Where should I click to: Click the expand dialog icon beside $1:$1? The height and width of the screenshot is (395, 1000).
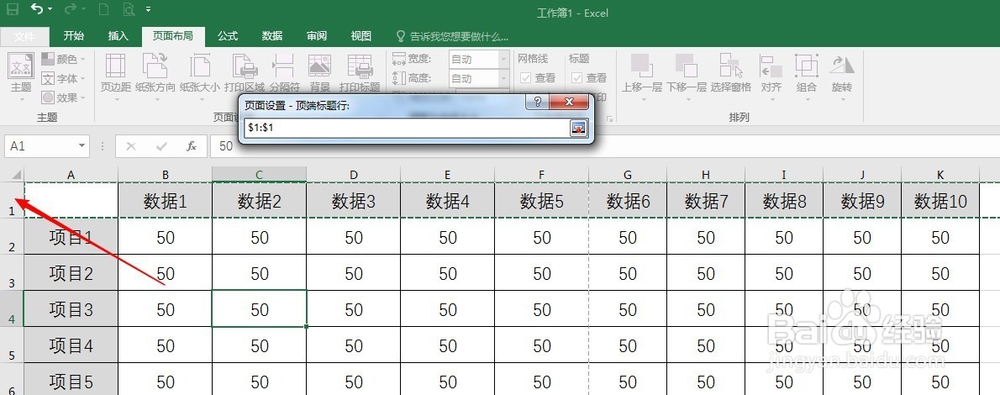[x=577, y=128]
